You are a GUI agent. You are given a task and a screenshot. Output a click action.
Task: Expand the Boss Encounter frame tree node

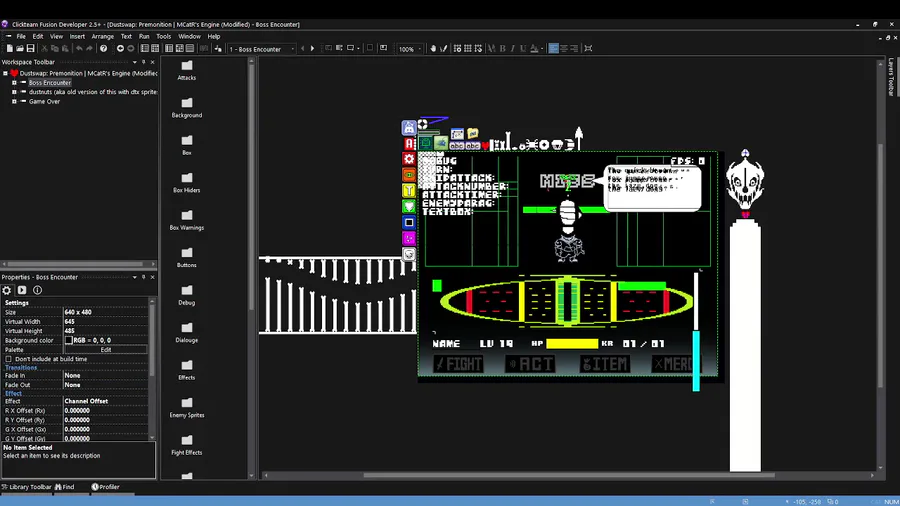click(x=14, y=83)
